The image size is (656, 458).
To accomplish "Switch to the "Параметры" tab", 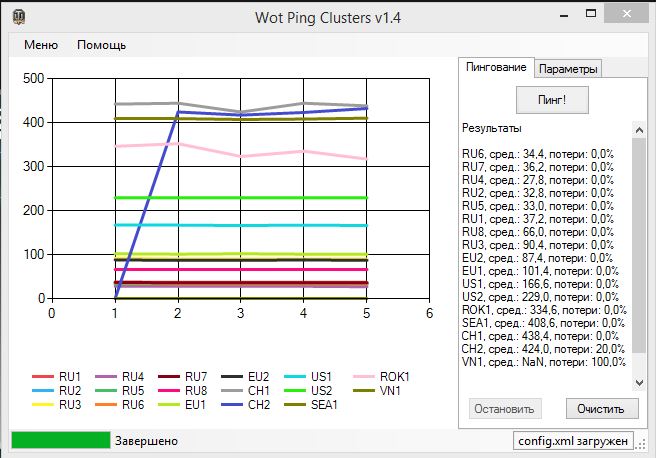I will point(568,69).
